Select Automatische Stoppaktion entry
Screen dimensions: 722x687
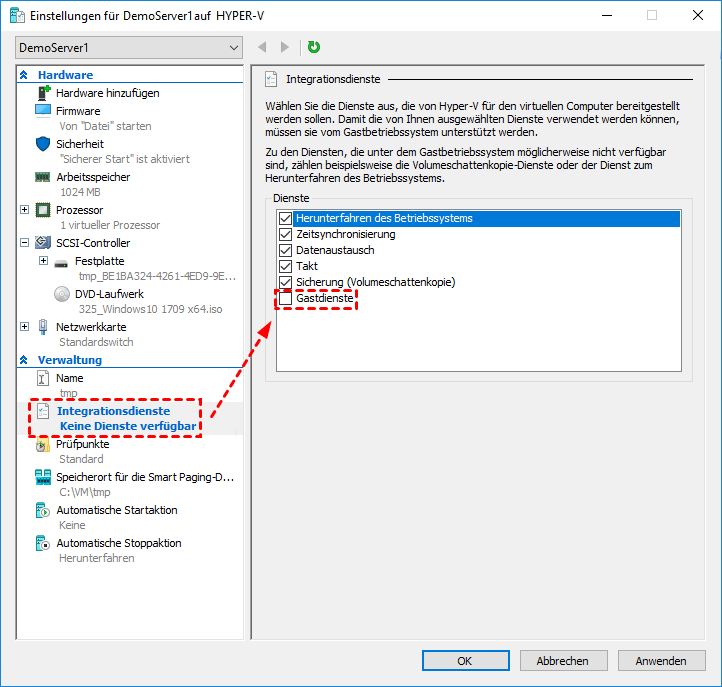click(x=119, y=543)
